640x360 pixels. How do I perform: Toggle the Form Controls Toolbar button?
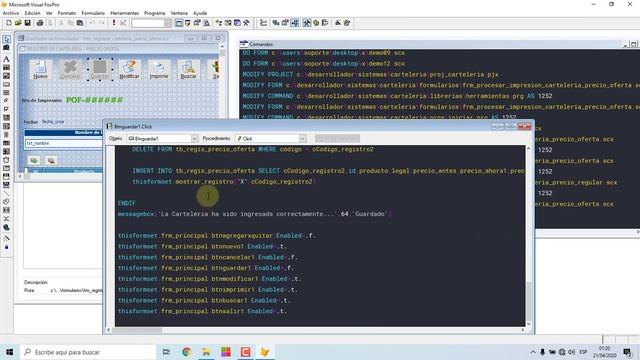(x=307, y=23)
